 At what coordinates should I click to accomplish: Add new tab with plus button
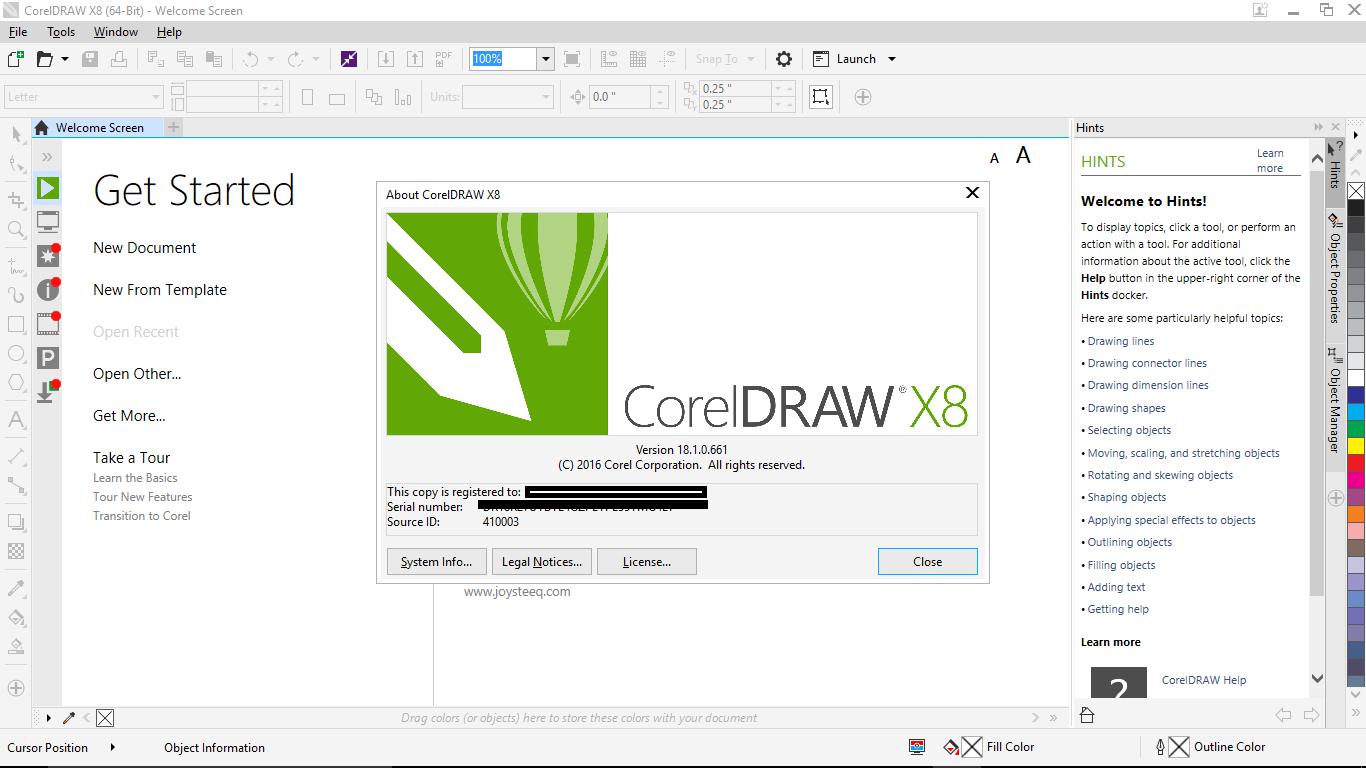pyautogui.click(x=173, y=127)
